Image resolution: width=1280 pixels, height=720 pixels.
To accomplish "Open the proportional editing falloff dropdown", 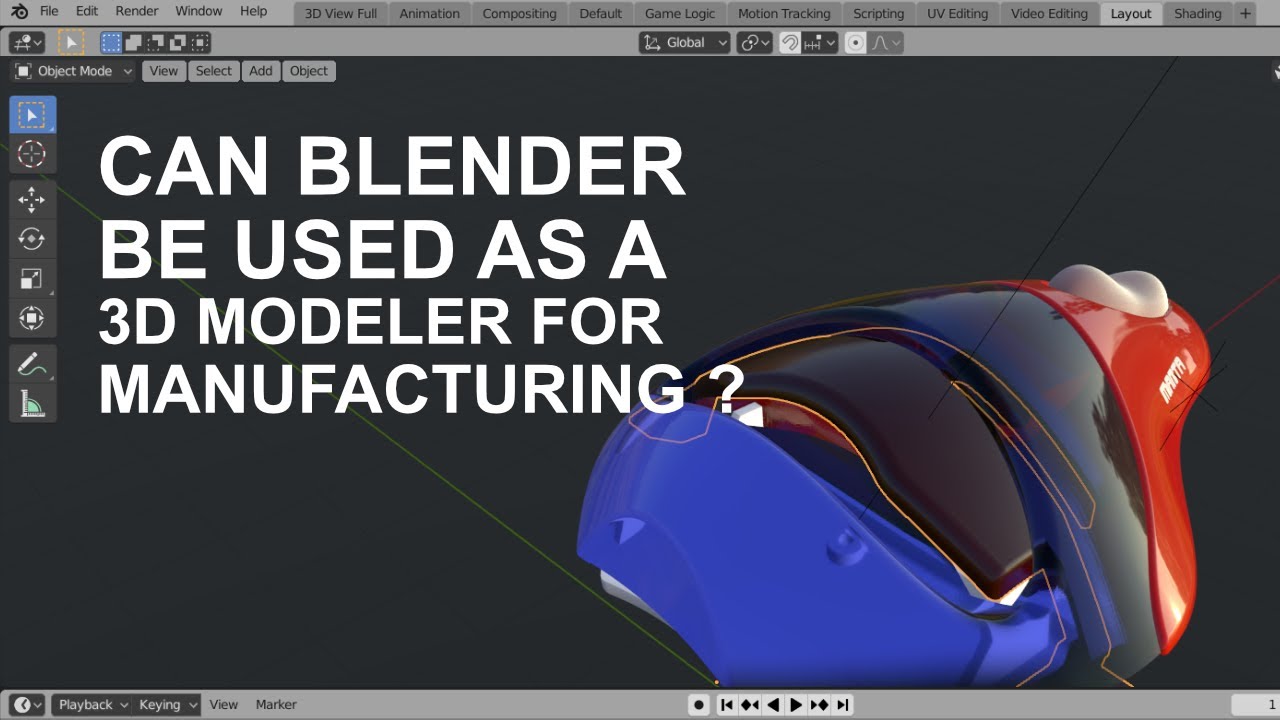I will 885,43.
